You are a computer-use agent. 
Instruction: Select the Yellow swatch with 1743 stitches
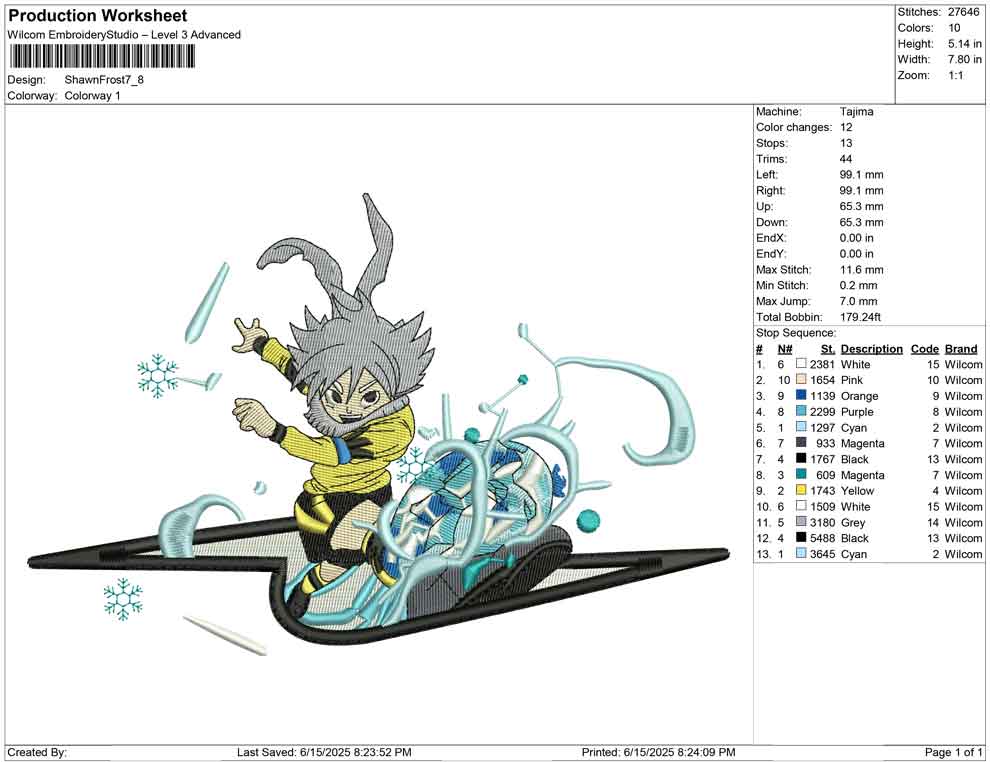801,490
